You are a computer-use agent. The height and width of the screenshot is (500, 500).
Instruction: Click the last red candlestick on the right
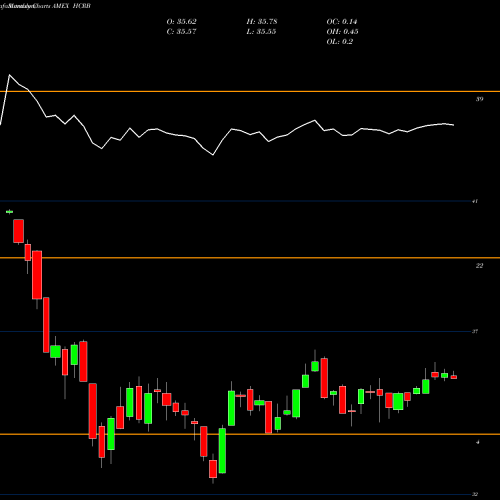(454, 377)
